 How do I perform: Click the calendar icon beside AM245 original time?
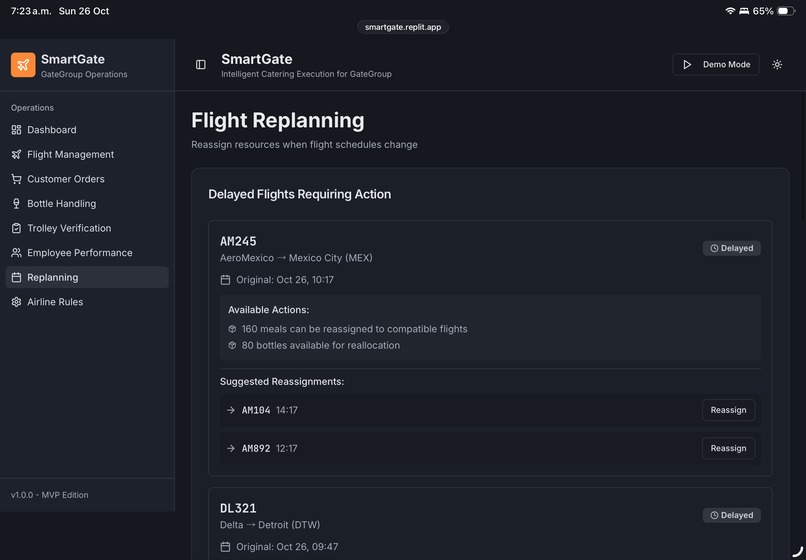(x=225, y=280)
